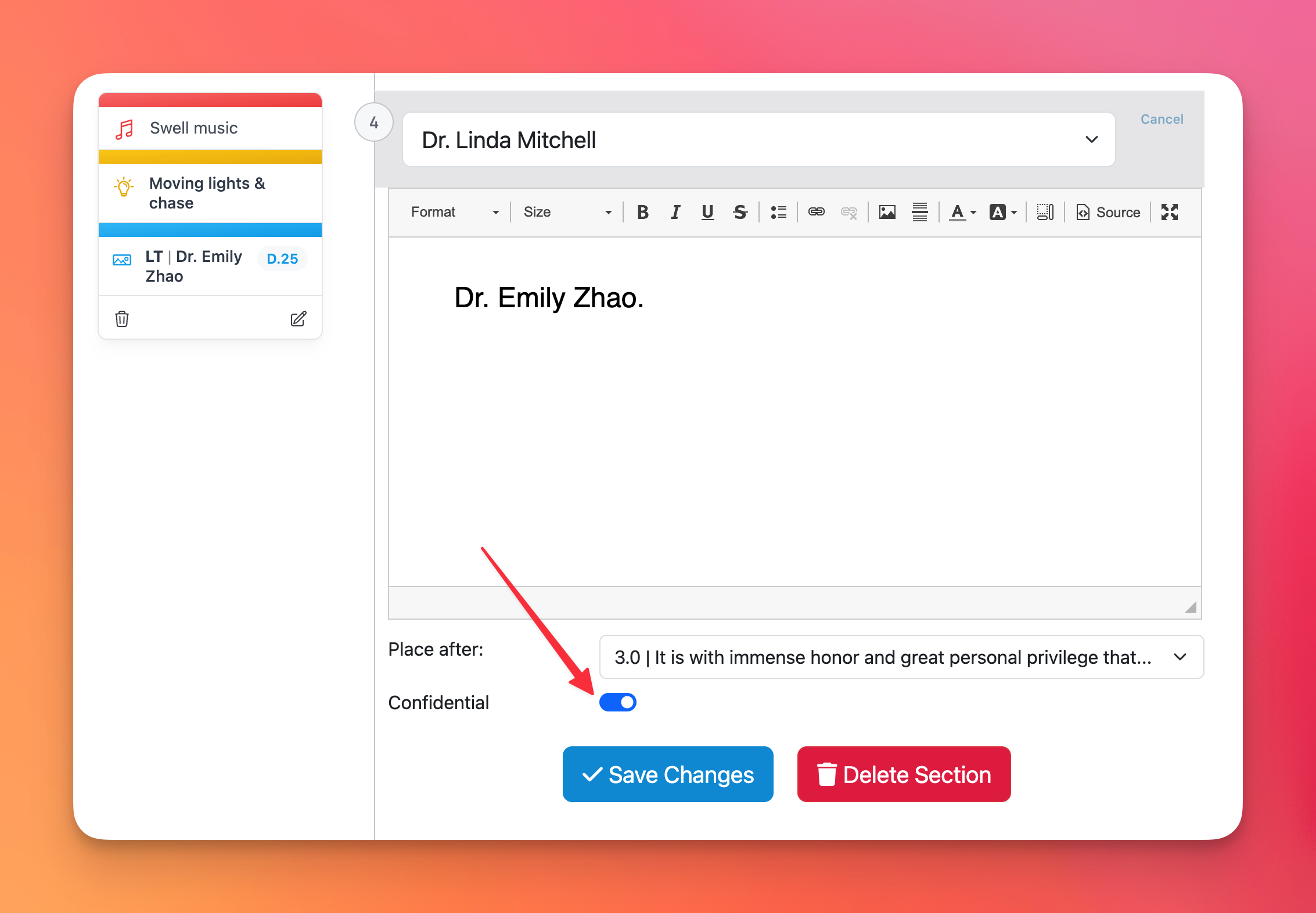The width and height of the screenshot is (1316, 913).
Task: Toggle show blocks in editor
Action: pos(1045,212)
